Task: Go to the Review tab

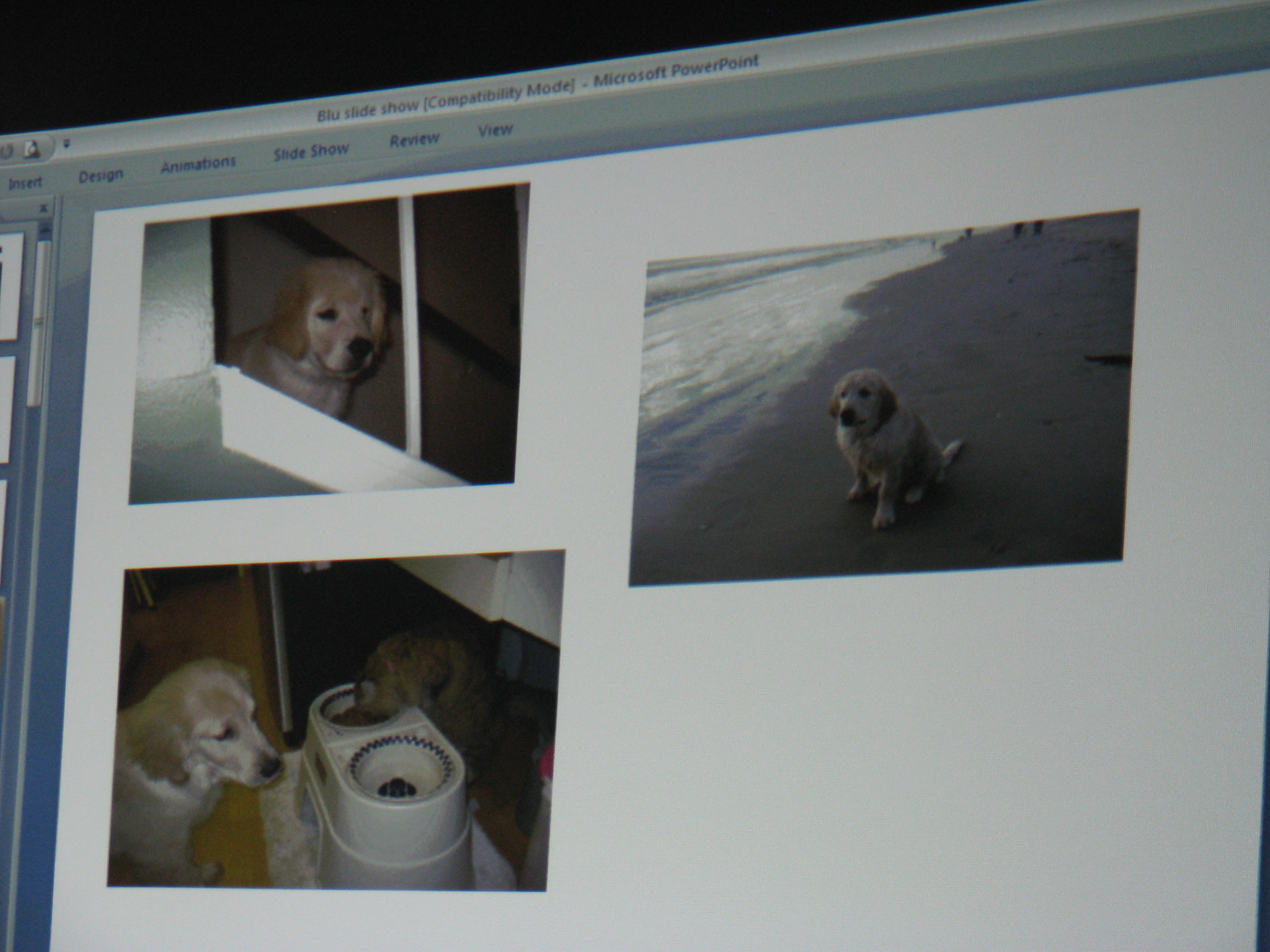Action: click(x=414, y=140)
